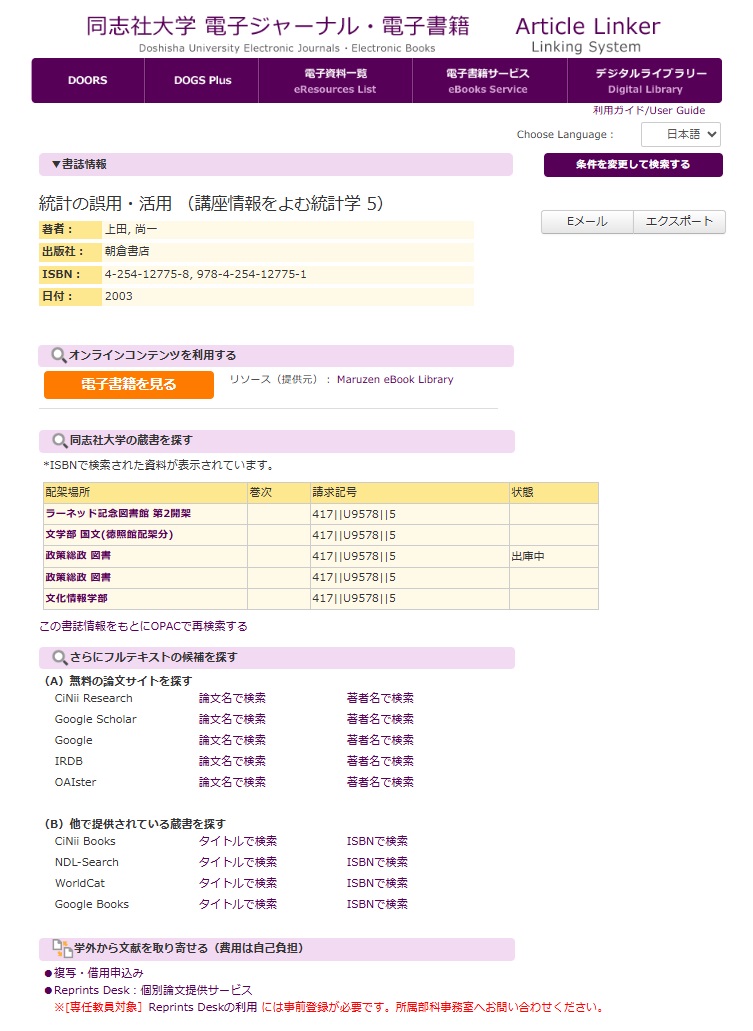753x1031 pixels.
Task: Click document icon beside 学外から文献を取り寄せる
Action: tap(60, 948)
